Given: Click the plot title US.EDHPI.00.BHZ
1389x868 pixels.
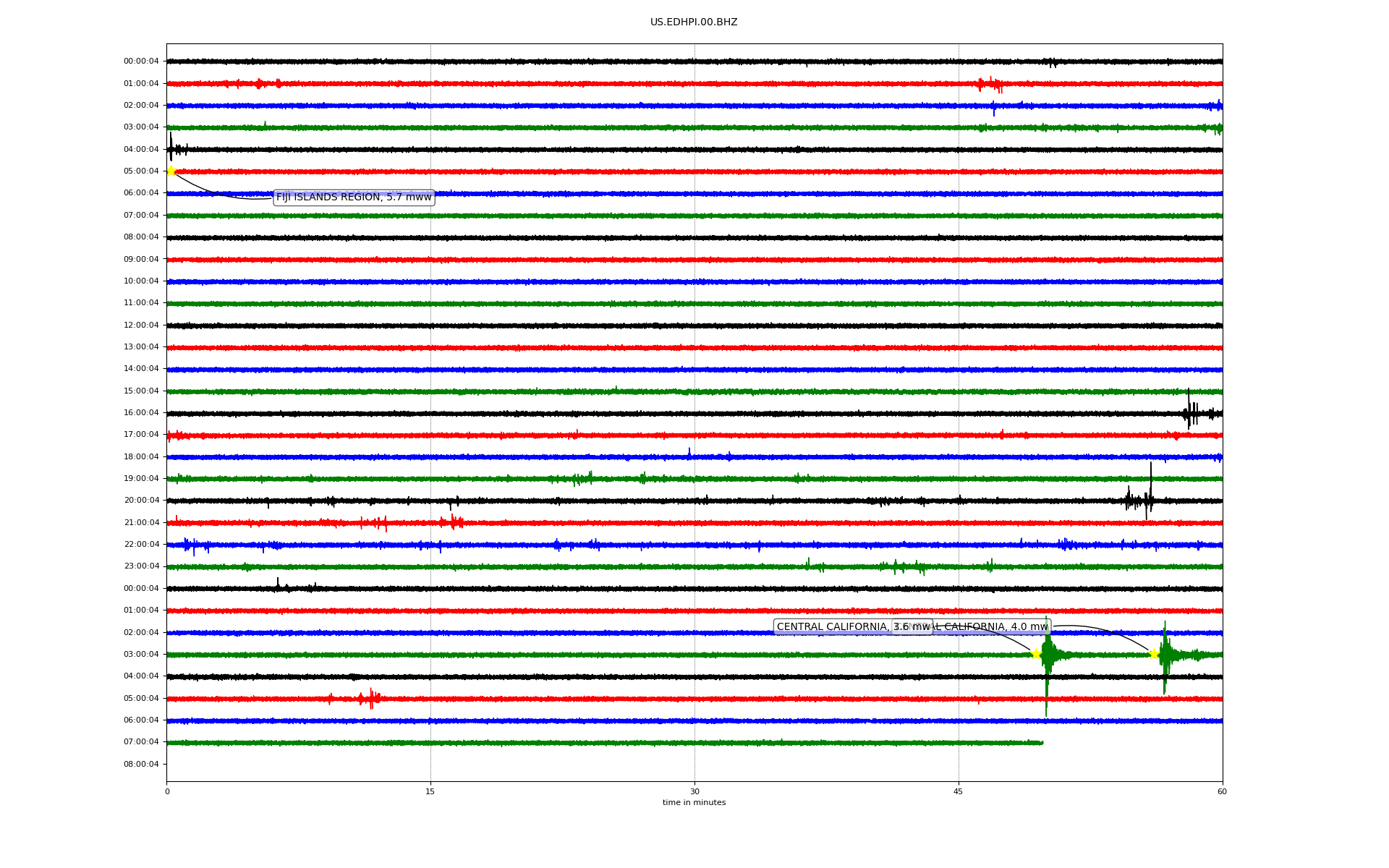Looking at the screenshot, I should point(694,22).
